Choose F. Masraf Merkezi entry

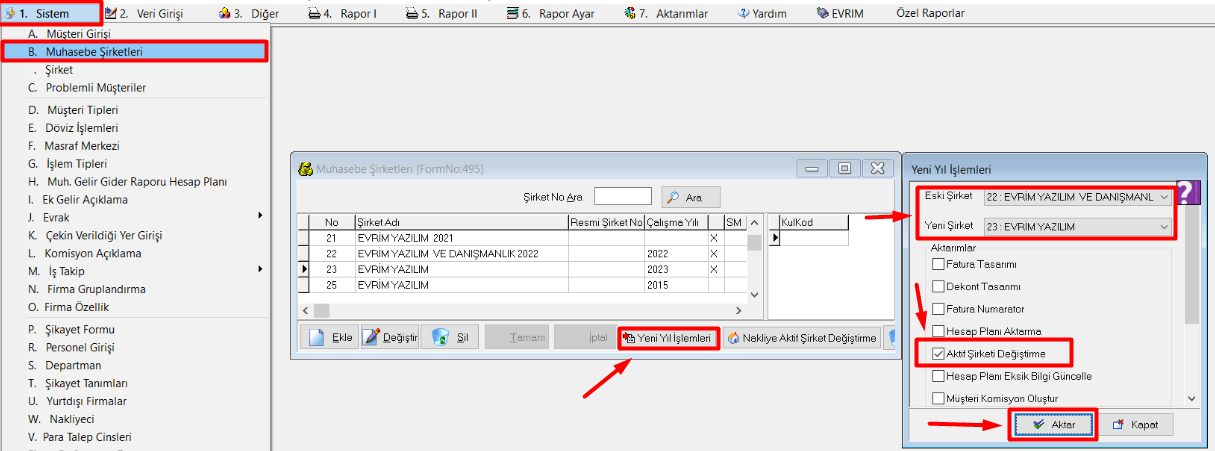[x=135, y=146]
